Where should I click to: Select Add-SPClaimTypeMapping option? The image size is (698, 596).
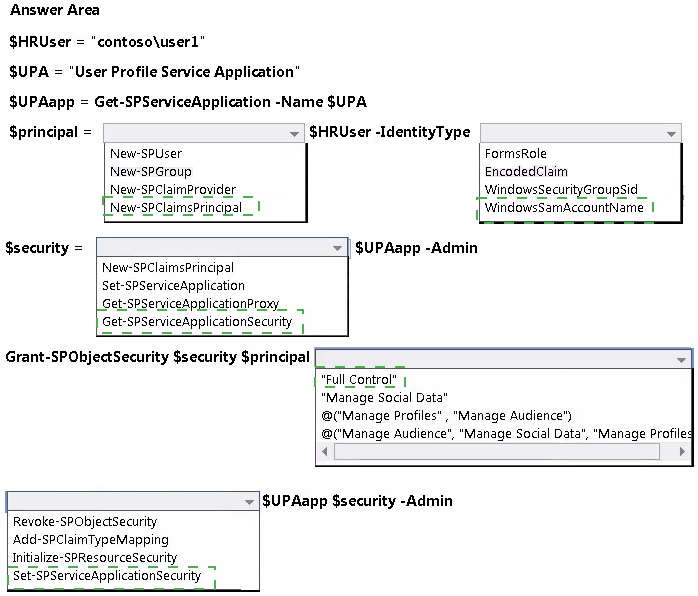coord(91,539)
